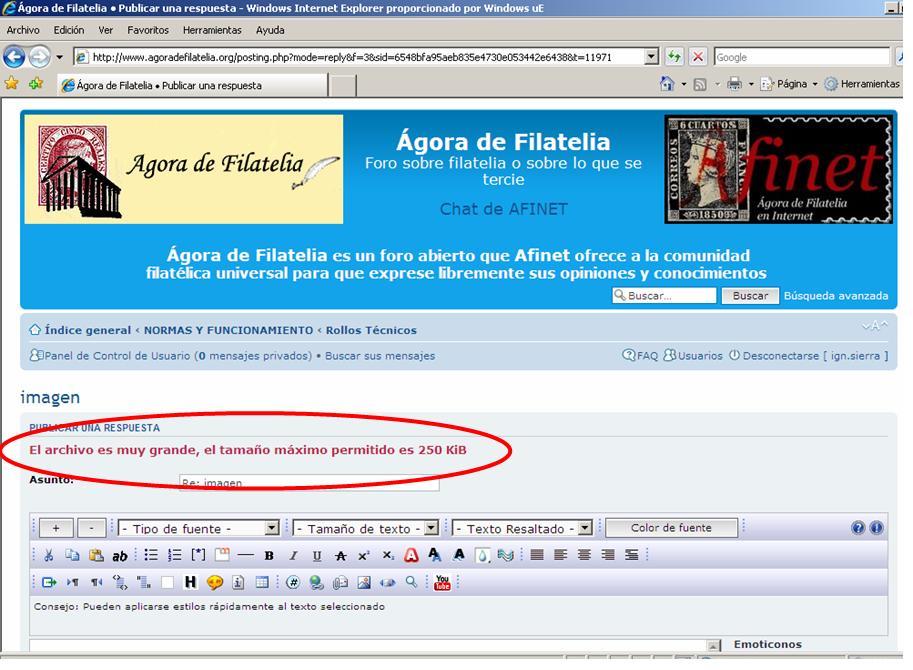The image size is (913, 670).
Task: Toggle bold formatting B
Action: [269, 556]
